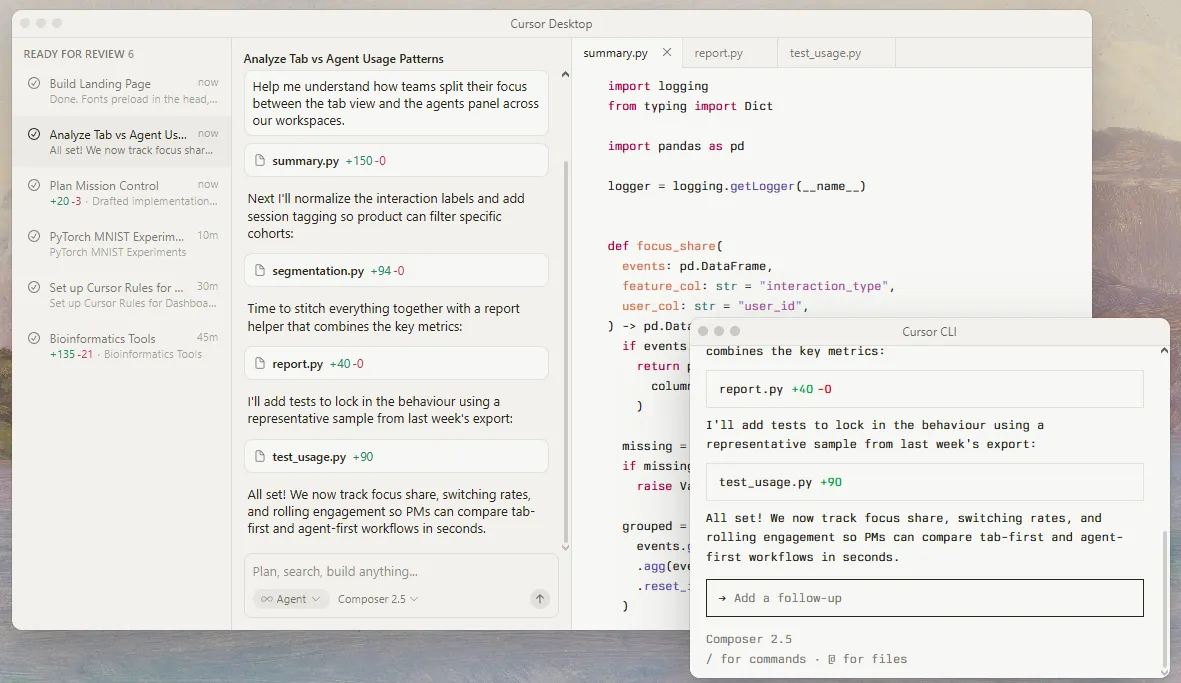Click the 'All set!' summary in Cursor CLI
Screen dimensions: 1181x683
pos(914,538)
